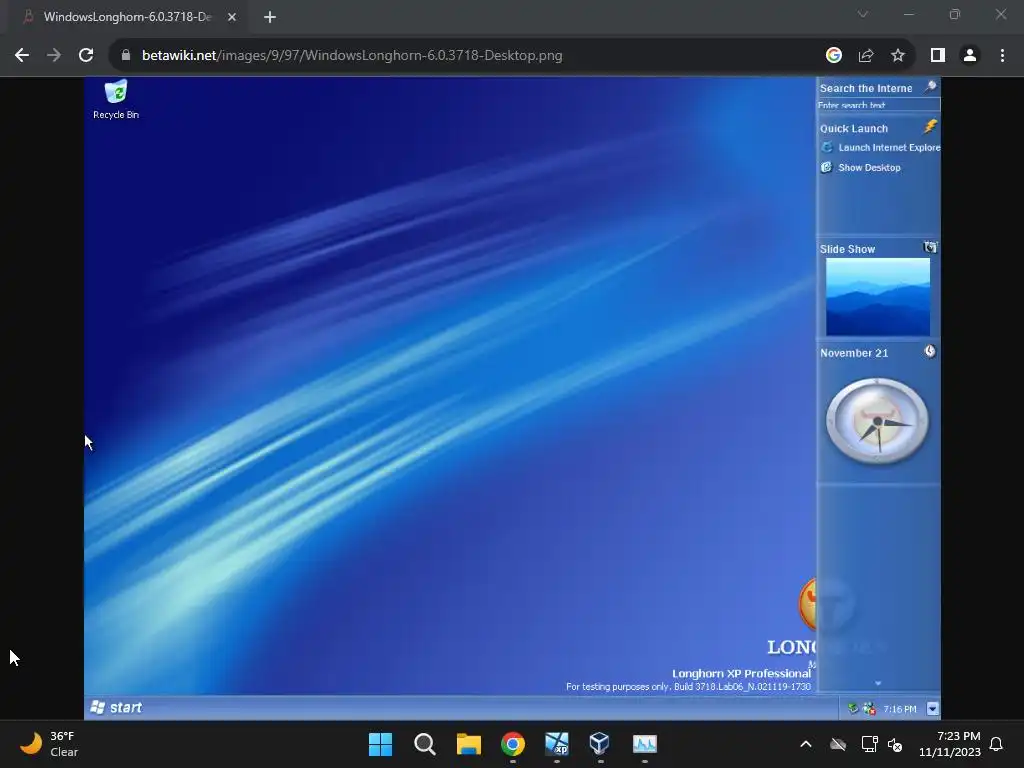Image resolution: width=1024 pixels, height=768 pixels.
Task: Click the forward navigation arrow
Action: (x=54, y=56)
